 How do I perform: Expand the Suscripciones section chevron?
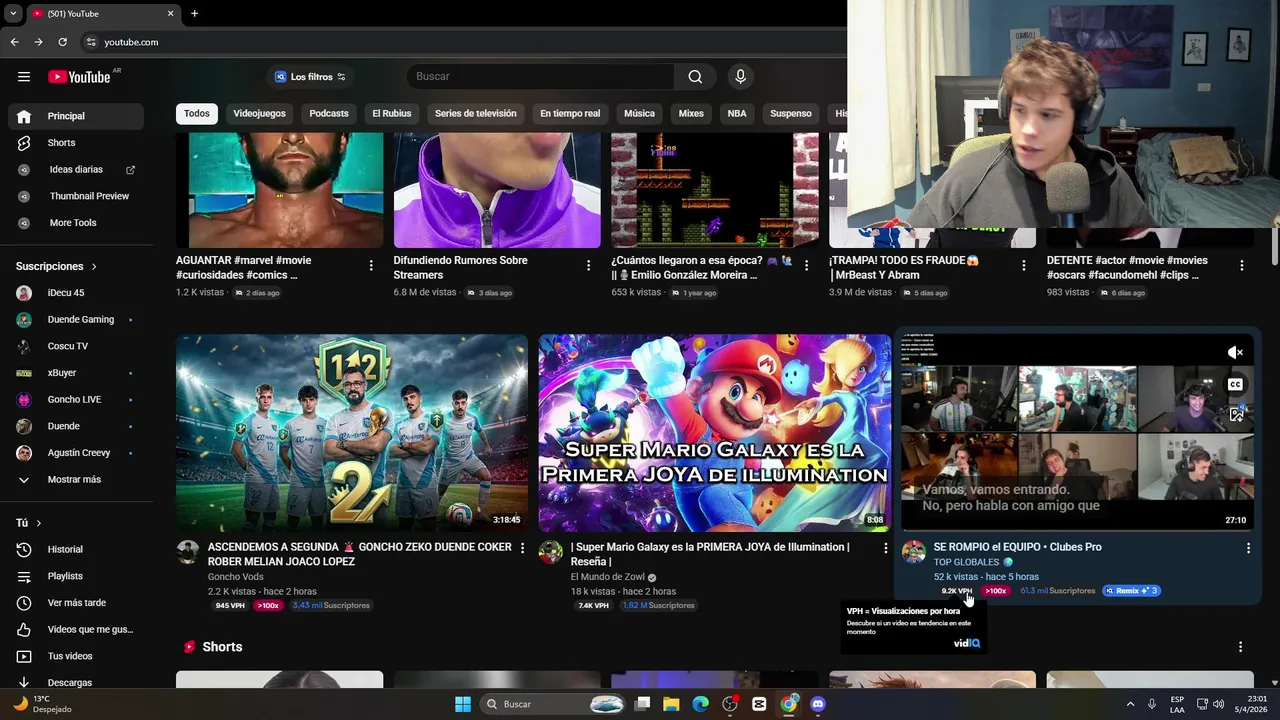point(94,267)
